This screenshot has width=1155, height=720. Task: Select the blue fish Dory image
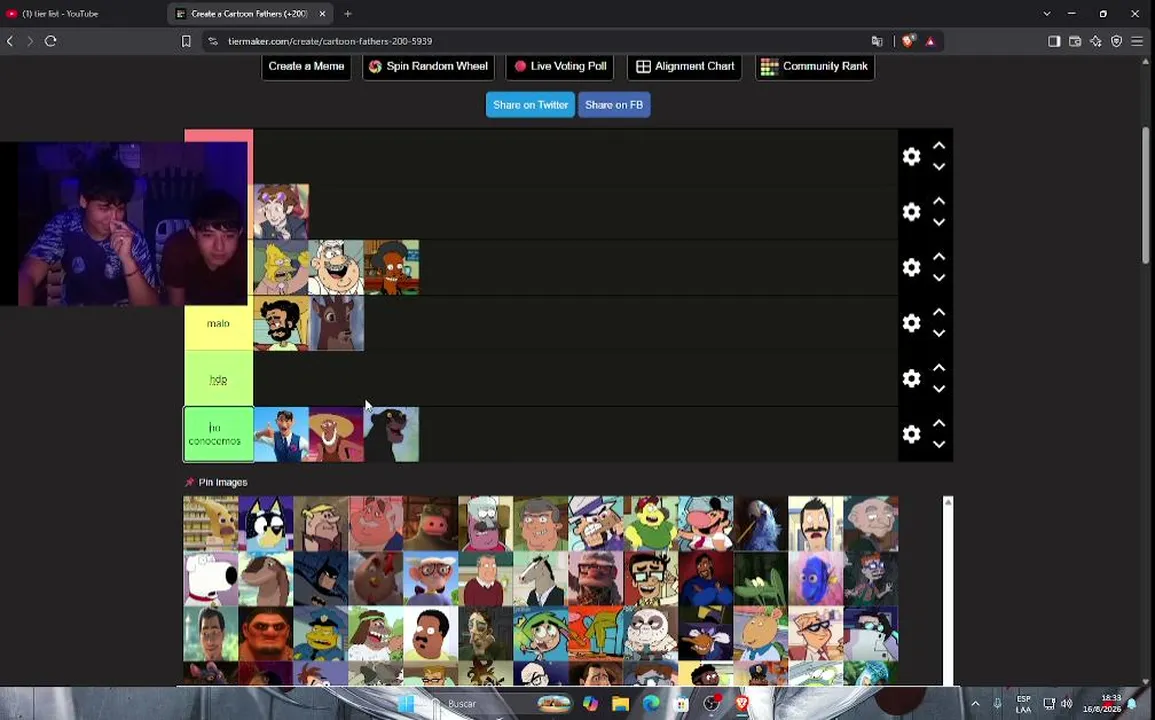pos(815,579)
